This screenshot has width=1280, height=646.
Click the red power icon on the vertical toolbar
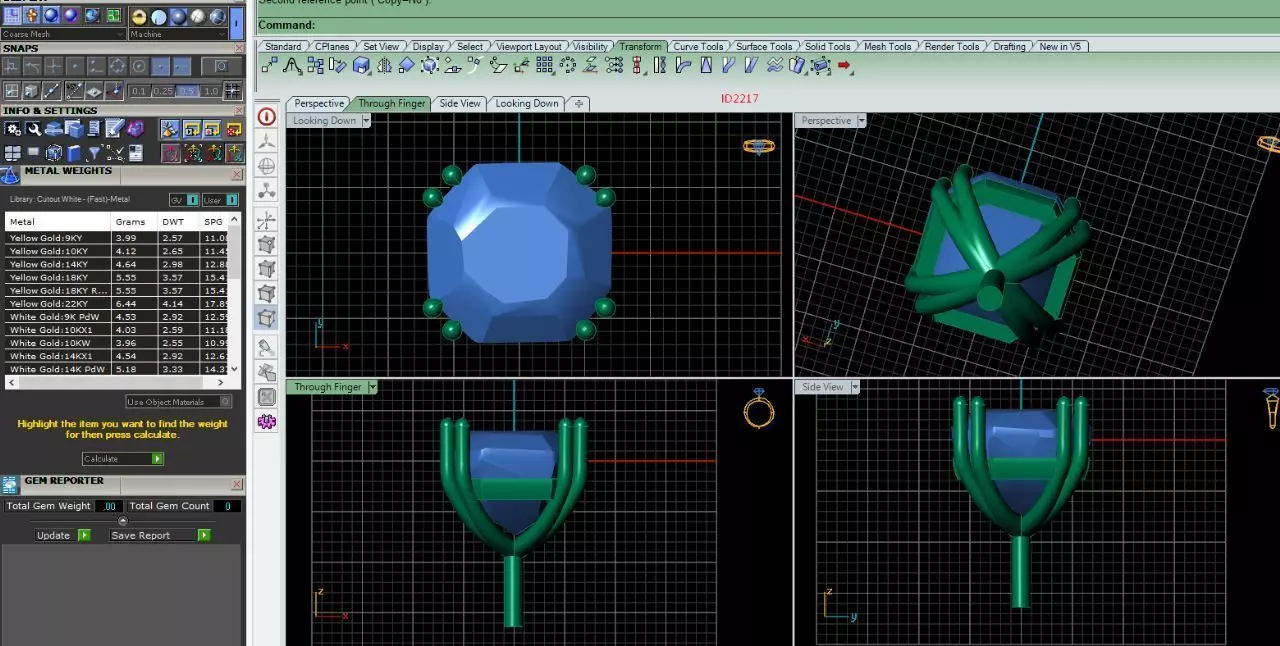click(x=267, y=116)
